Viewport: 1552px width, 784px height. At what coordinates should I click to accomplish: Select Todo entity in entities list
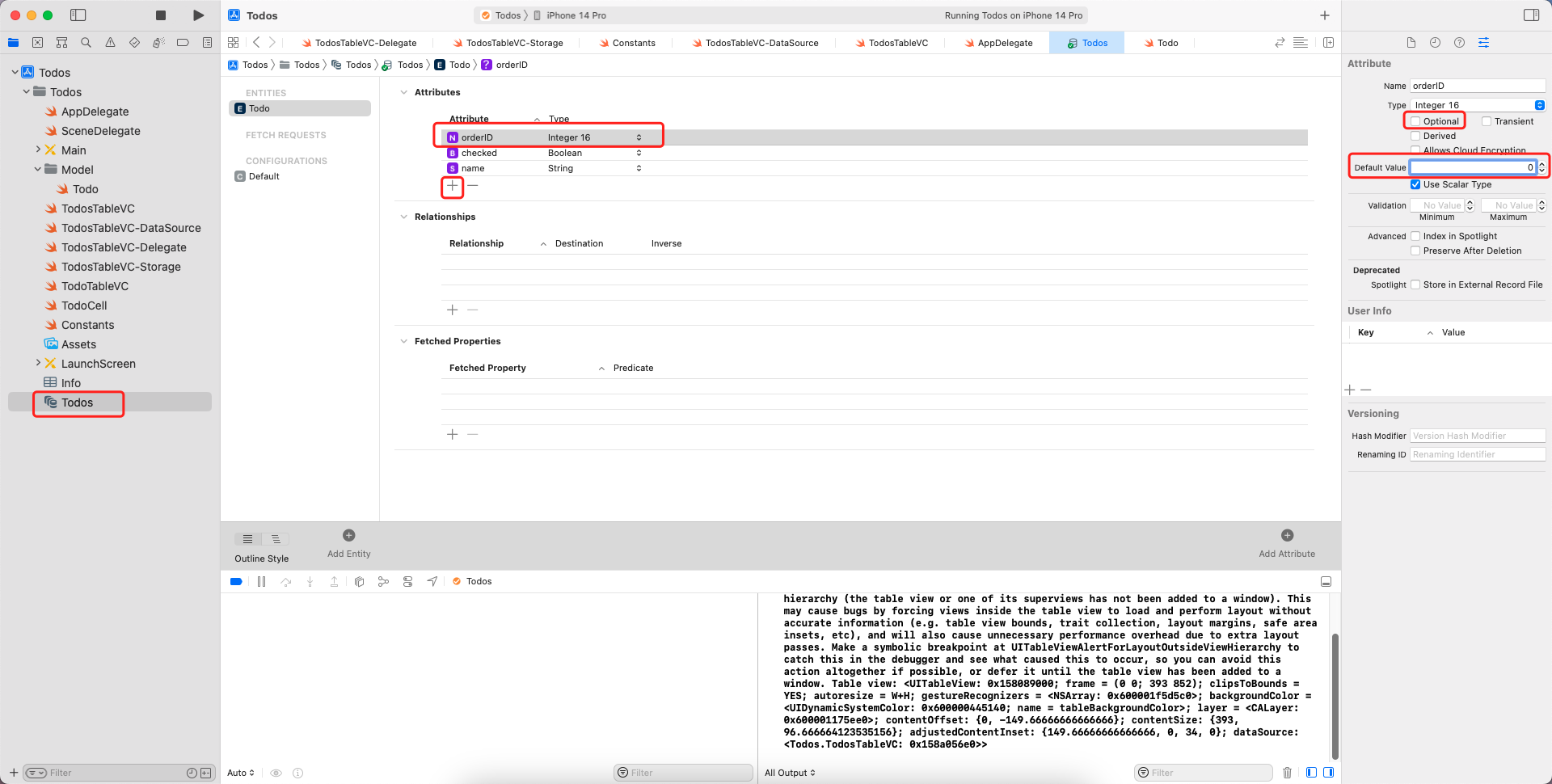(300, 108)
